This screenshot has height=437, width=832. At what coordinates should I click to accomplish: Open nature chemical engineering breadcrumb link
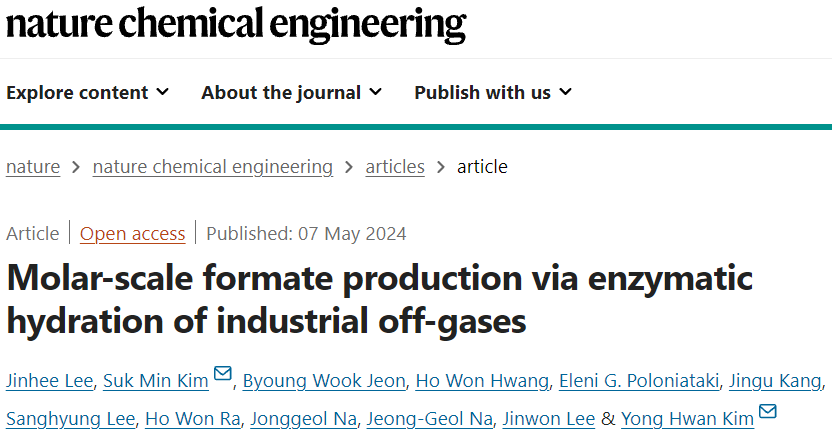tap(213, 167)
